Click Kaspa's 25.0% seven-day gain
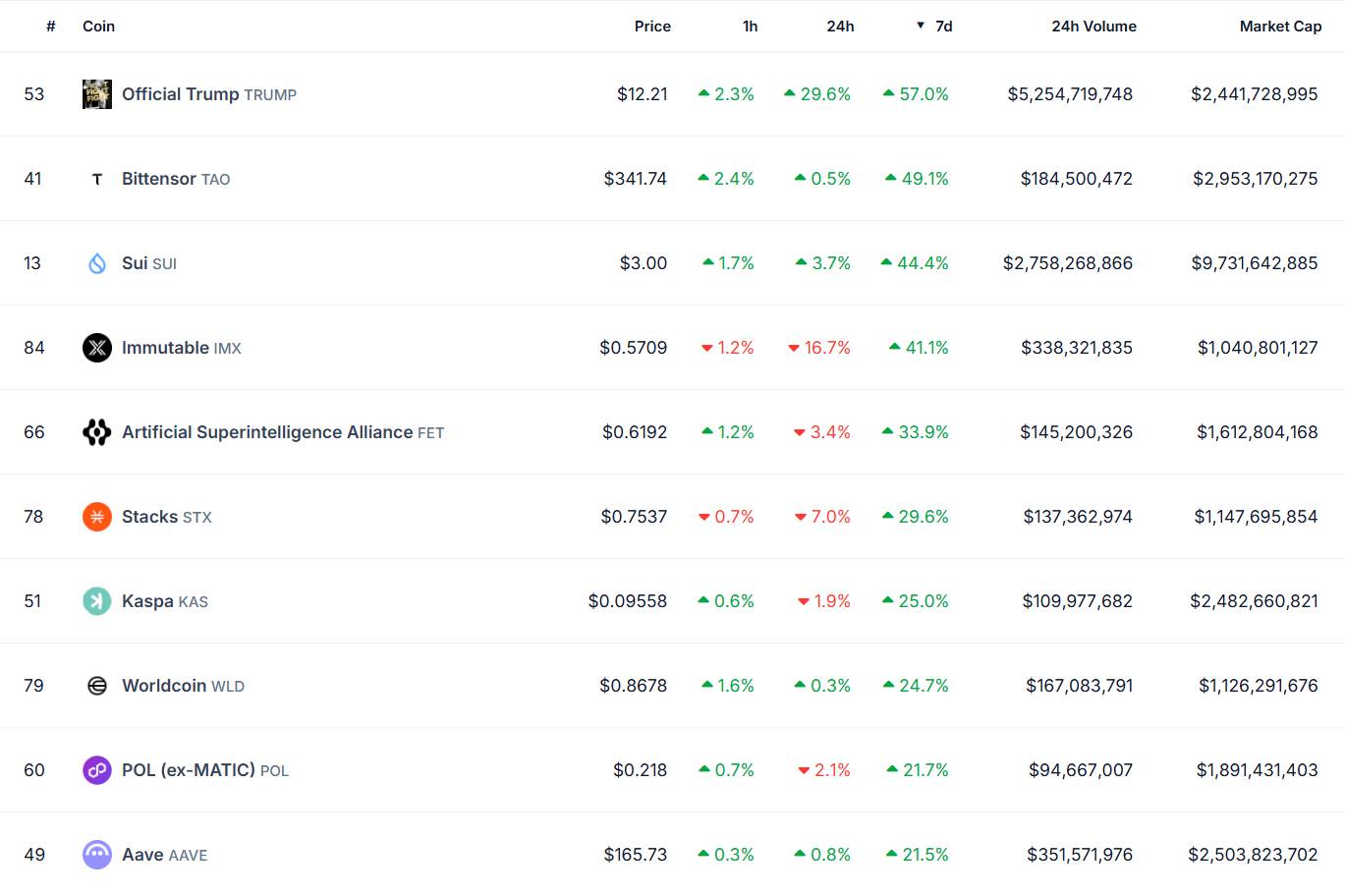Screen dimensions: 1345x896 tap(916, 601)
